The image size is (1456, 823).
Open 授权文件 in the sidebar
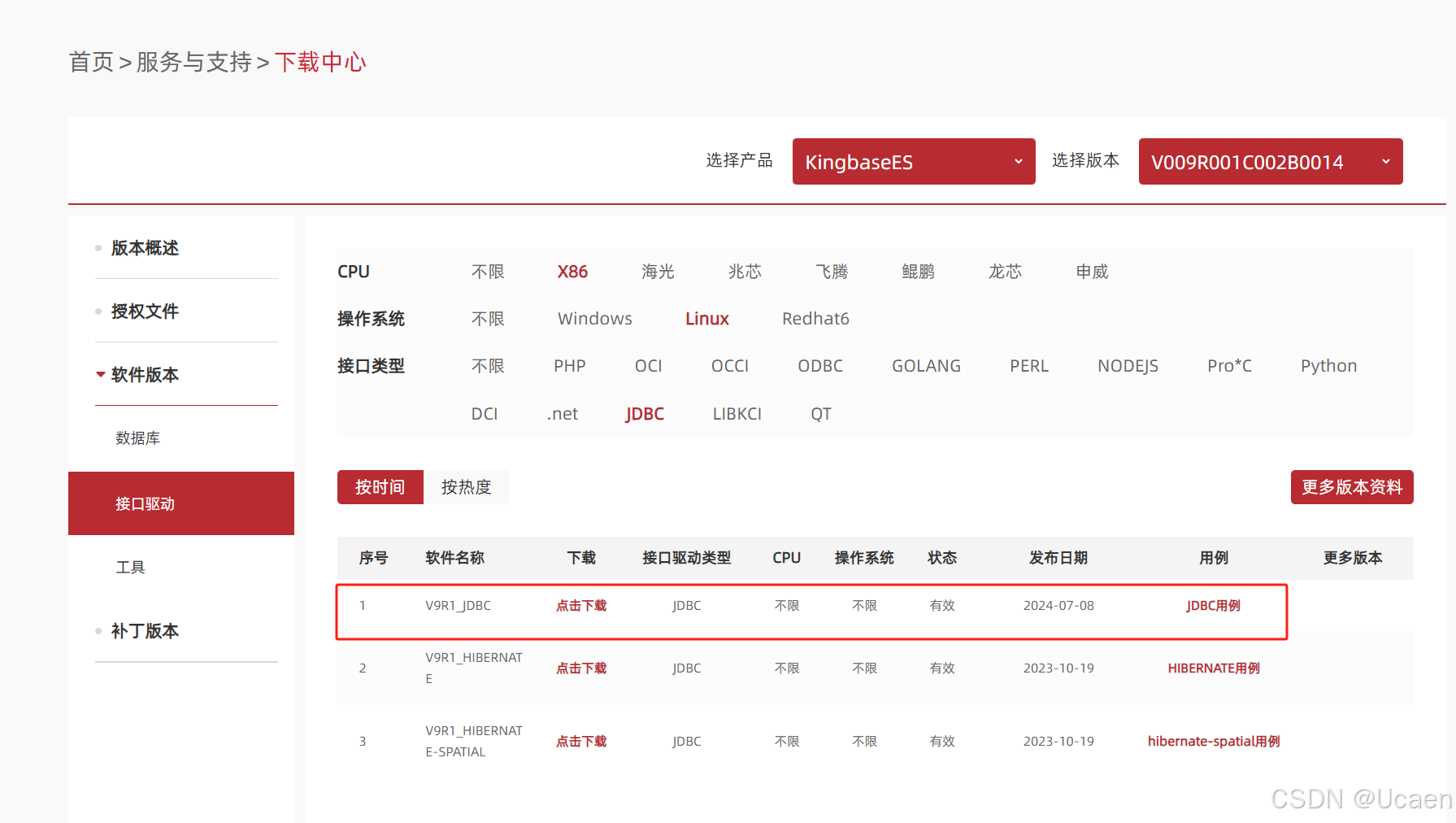145,311
